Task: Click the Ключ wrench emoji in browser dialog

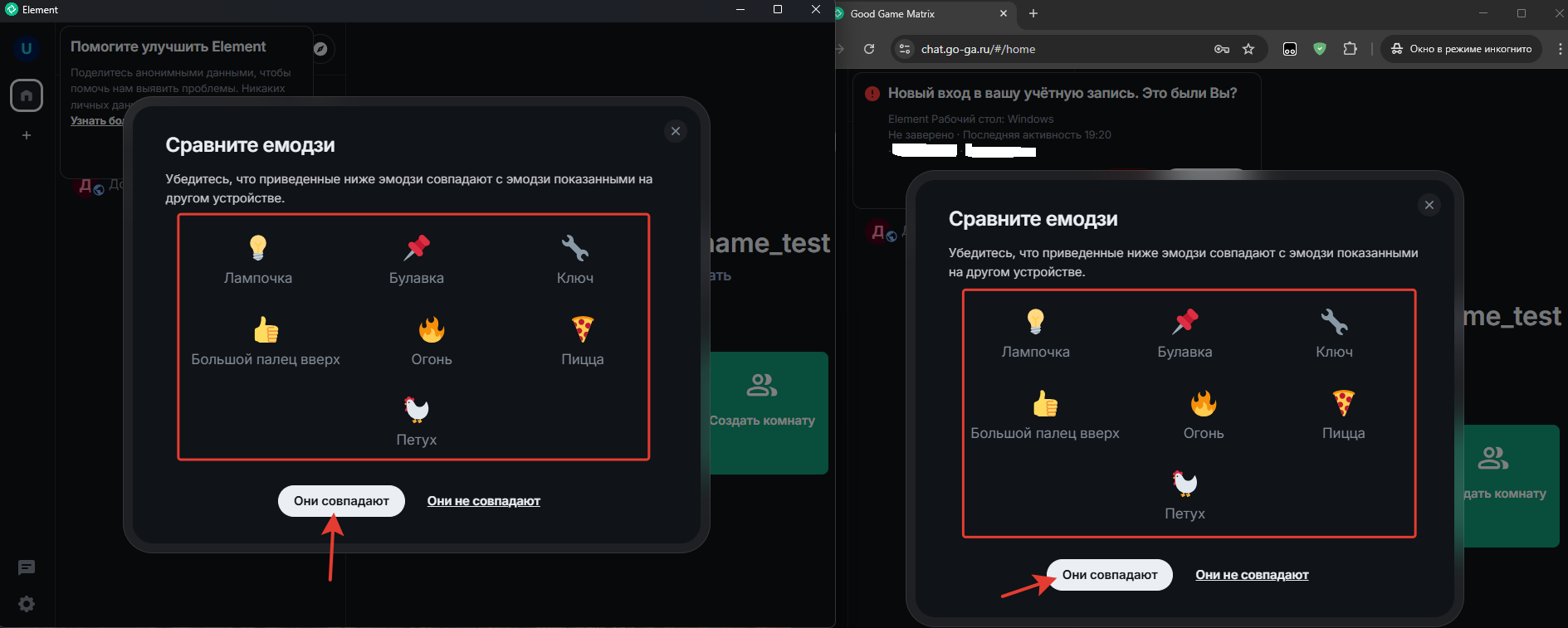Action: pyautogui.click(x=1335, y=321)
